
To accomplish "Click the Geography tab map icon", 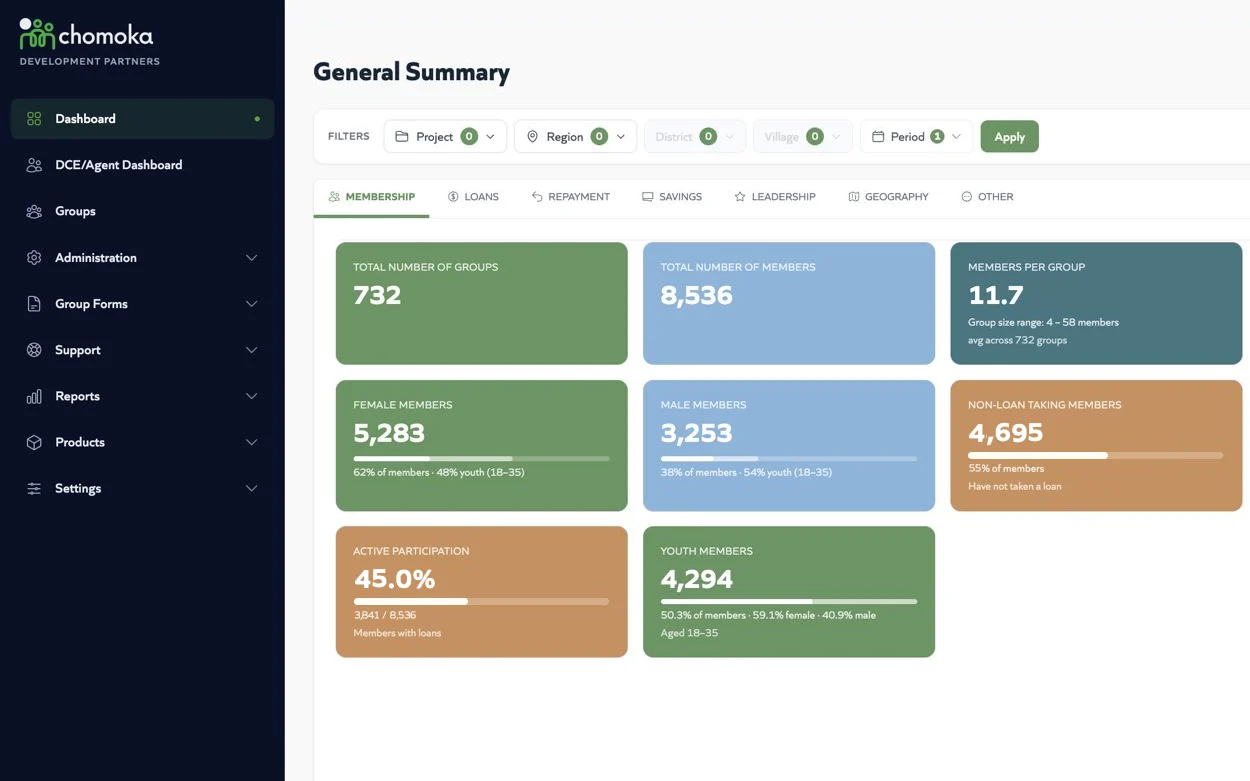I will coord(854,197).
